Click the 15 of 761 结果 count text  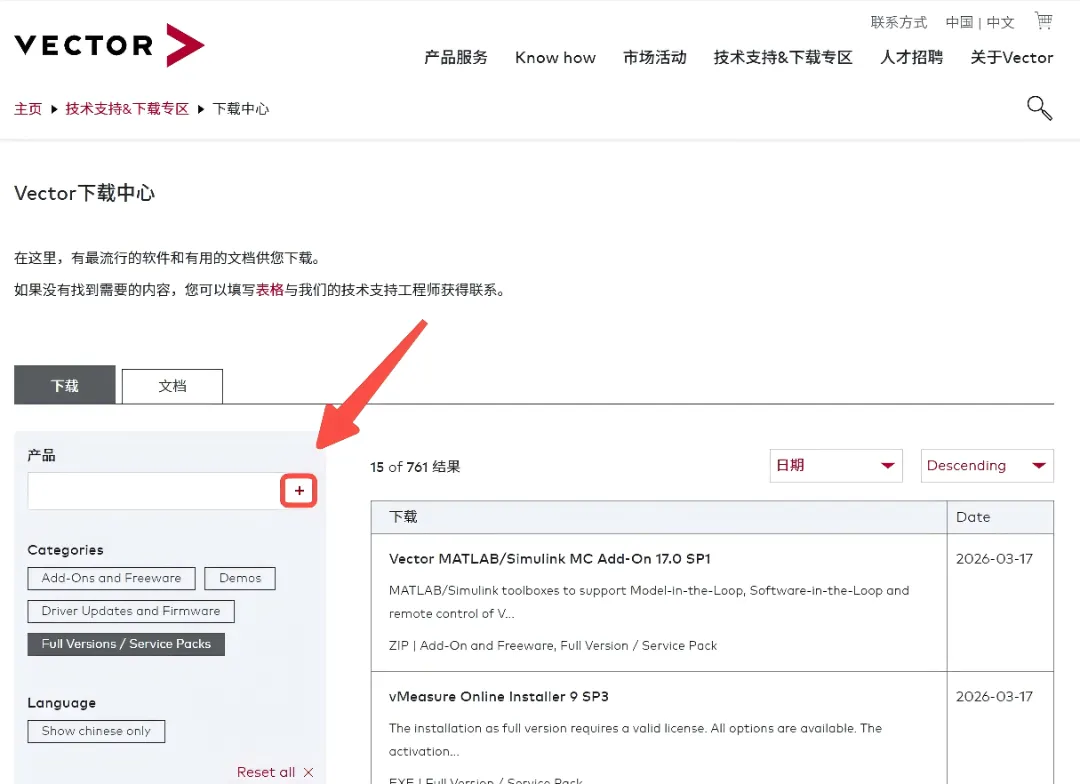415,466
